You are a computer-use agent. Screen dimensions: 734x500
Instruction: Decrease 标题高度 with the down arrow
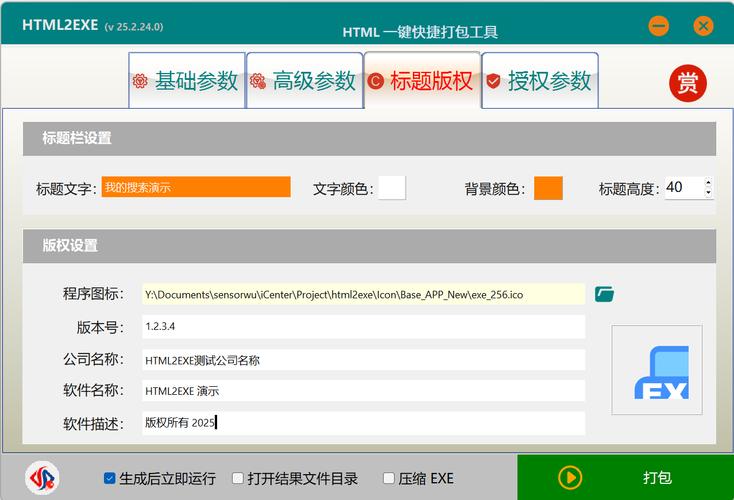[x=708, y=193]
